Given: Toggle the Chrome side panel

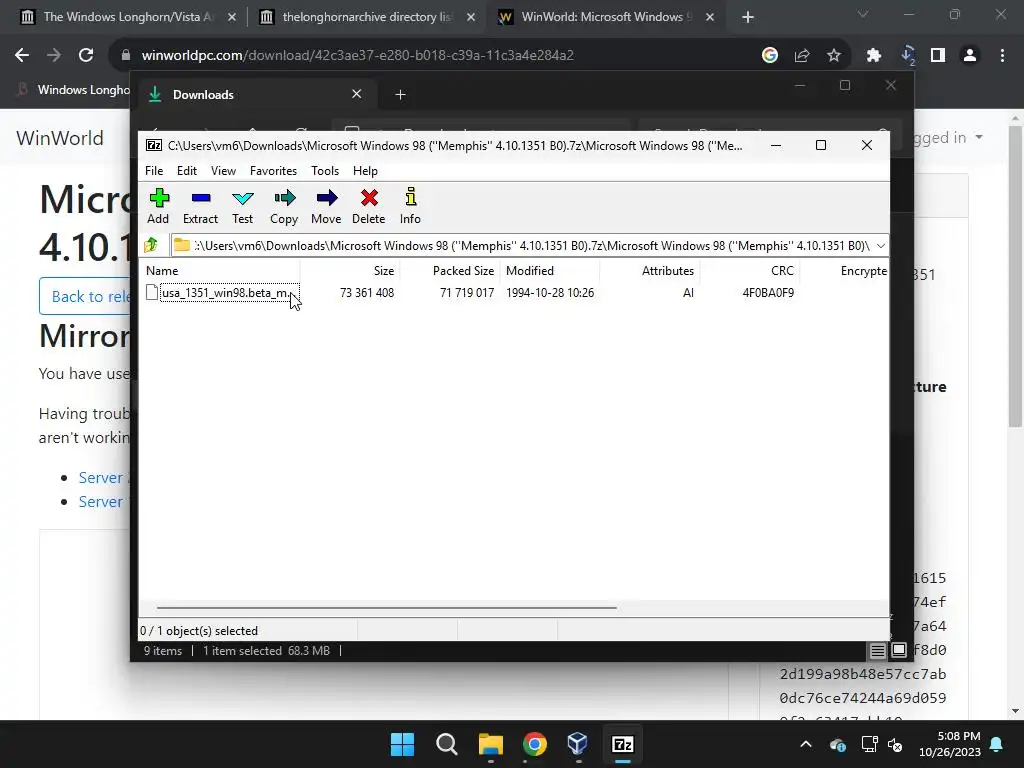Looking at the screenshot, I should (938, 56).
